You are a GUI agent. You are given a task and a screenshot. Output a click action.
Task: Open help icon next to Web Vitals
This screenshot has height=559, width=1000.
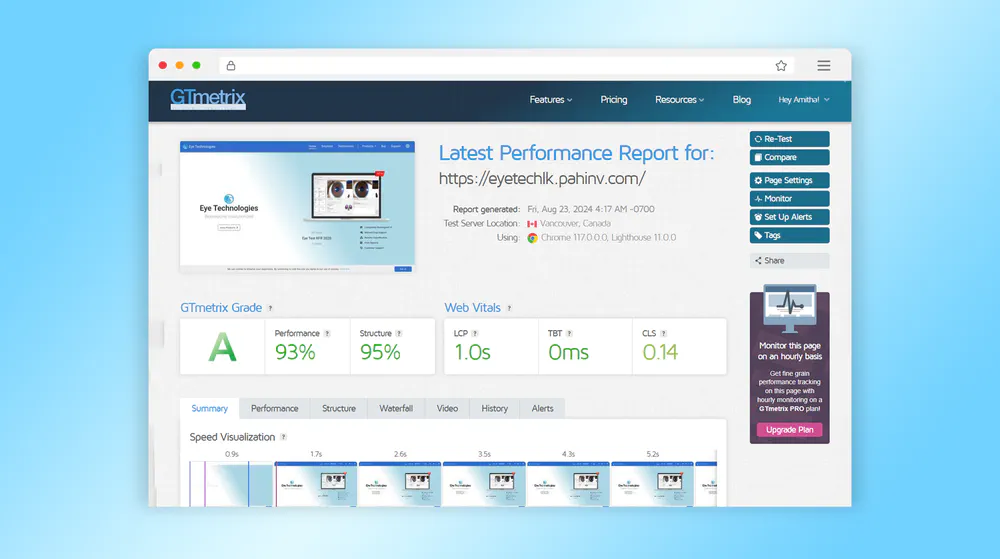[x=509, y=308]
